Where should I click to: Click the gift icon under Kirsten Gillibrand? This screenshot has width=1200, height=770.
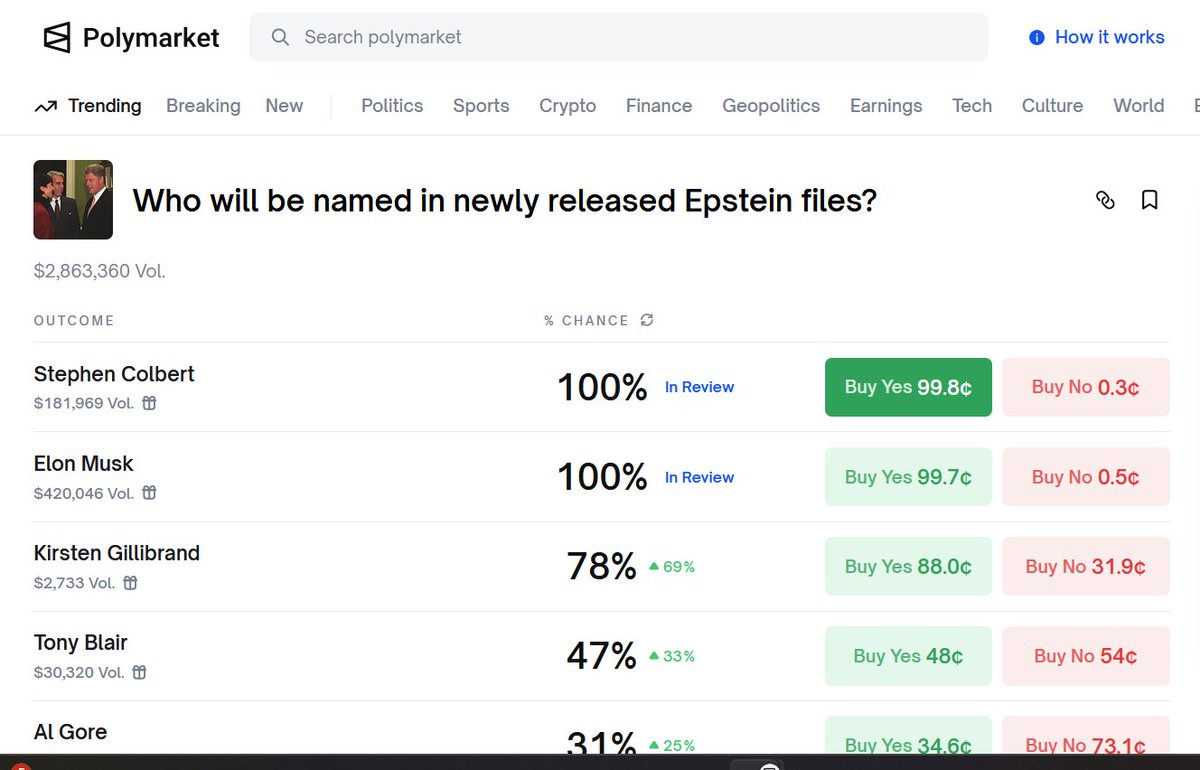tap(130, 583)
